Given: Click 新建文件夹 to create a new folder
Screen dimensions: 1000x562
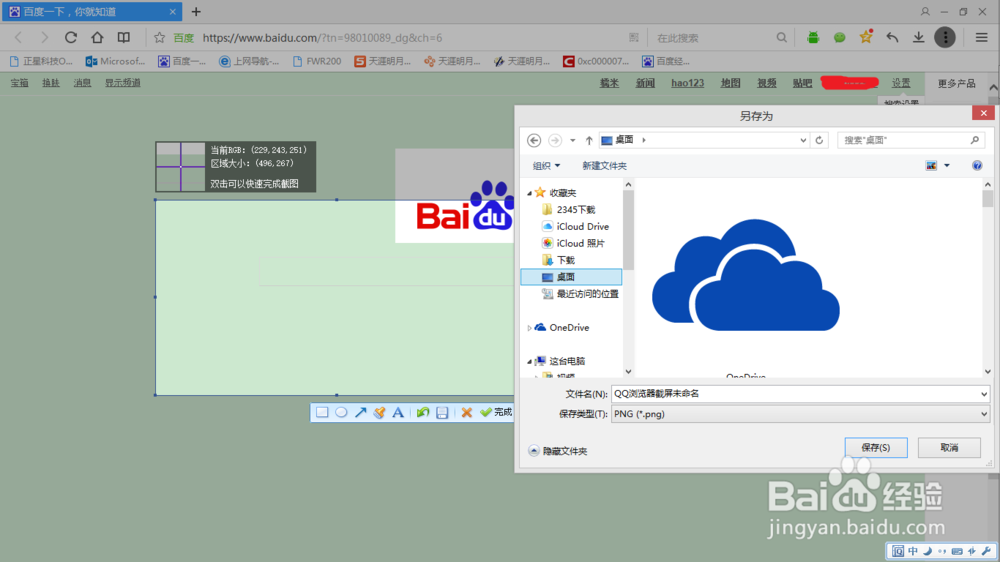Looking at the screenshot, I should click(x=604, y=166).
